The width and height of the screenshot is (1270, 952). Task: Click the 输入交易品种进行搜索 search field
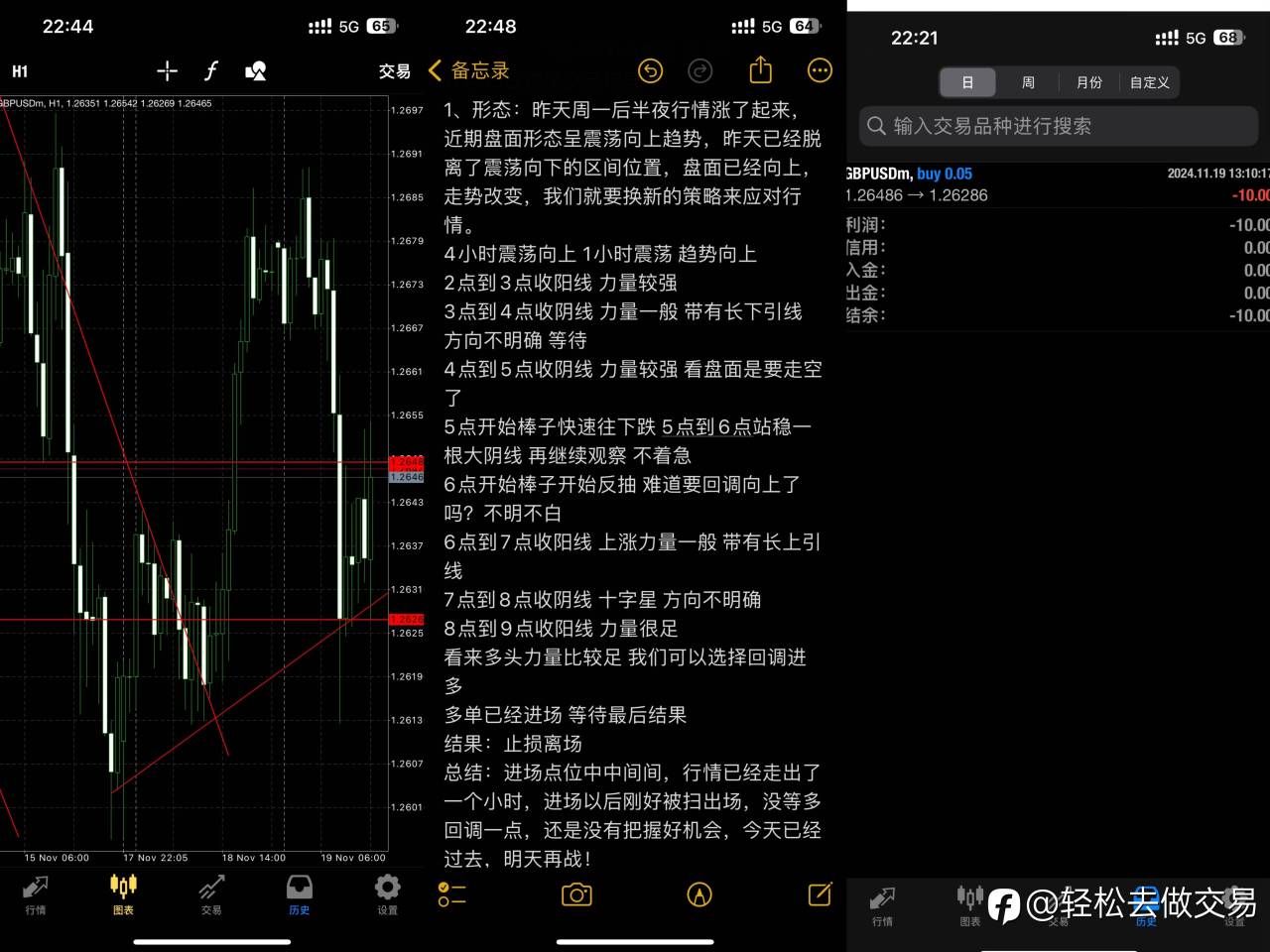coord(1058,126)
